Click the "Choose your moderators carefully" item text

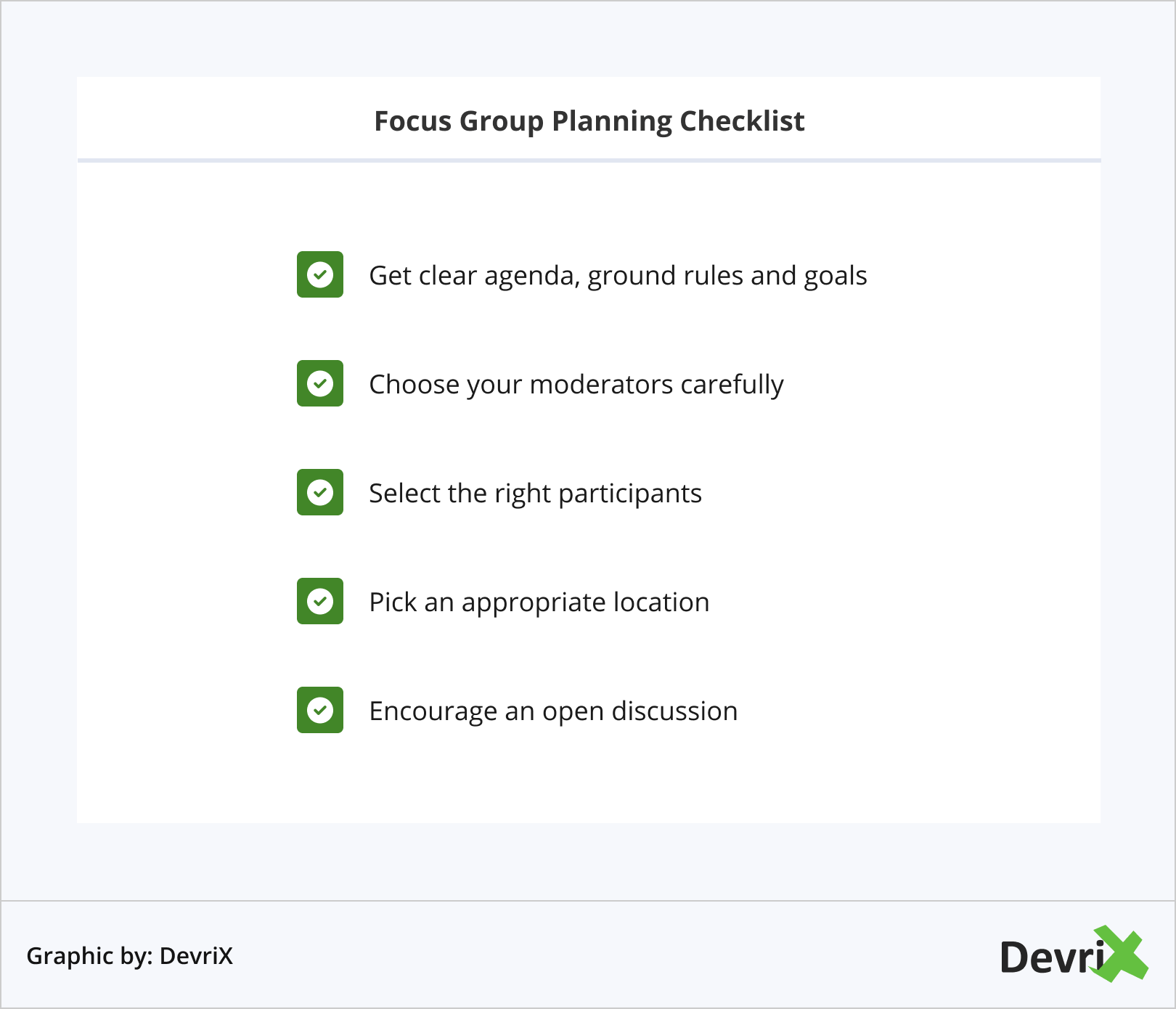(576, 385)
